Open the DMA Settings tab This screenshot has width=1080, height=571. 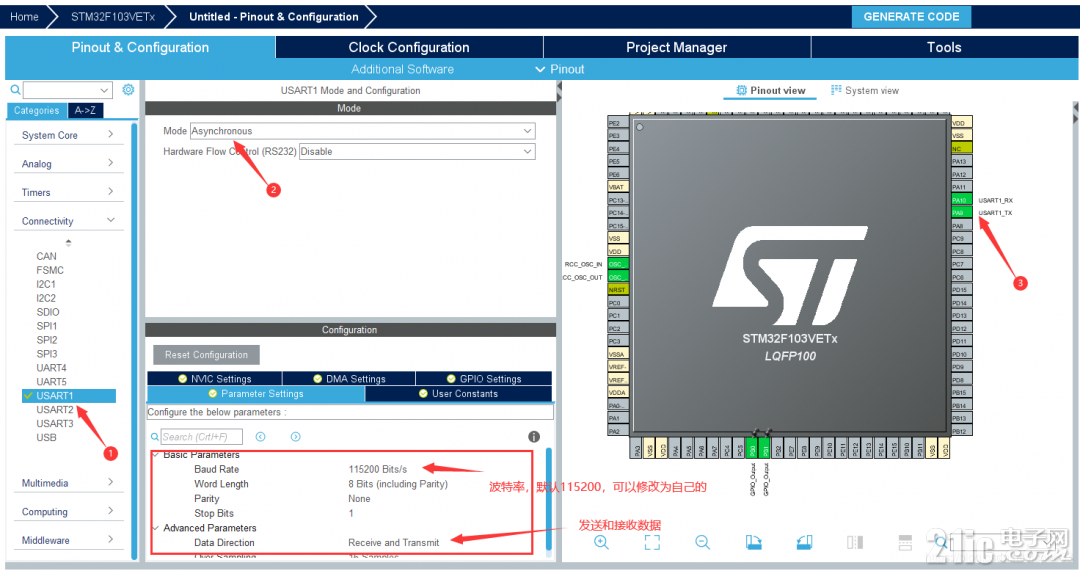[x=349, y=378]
